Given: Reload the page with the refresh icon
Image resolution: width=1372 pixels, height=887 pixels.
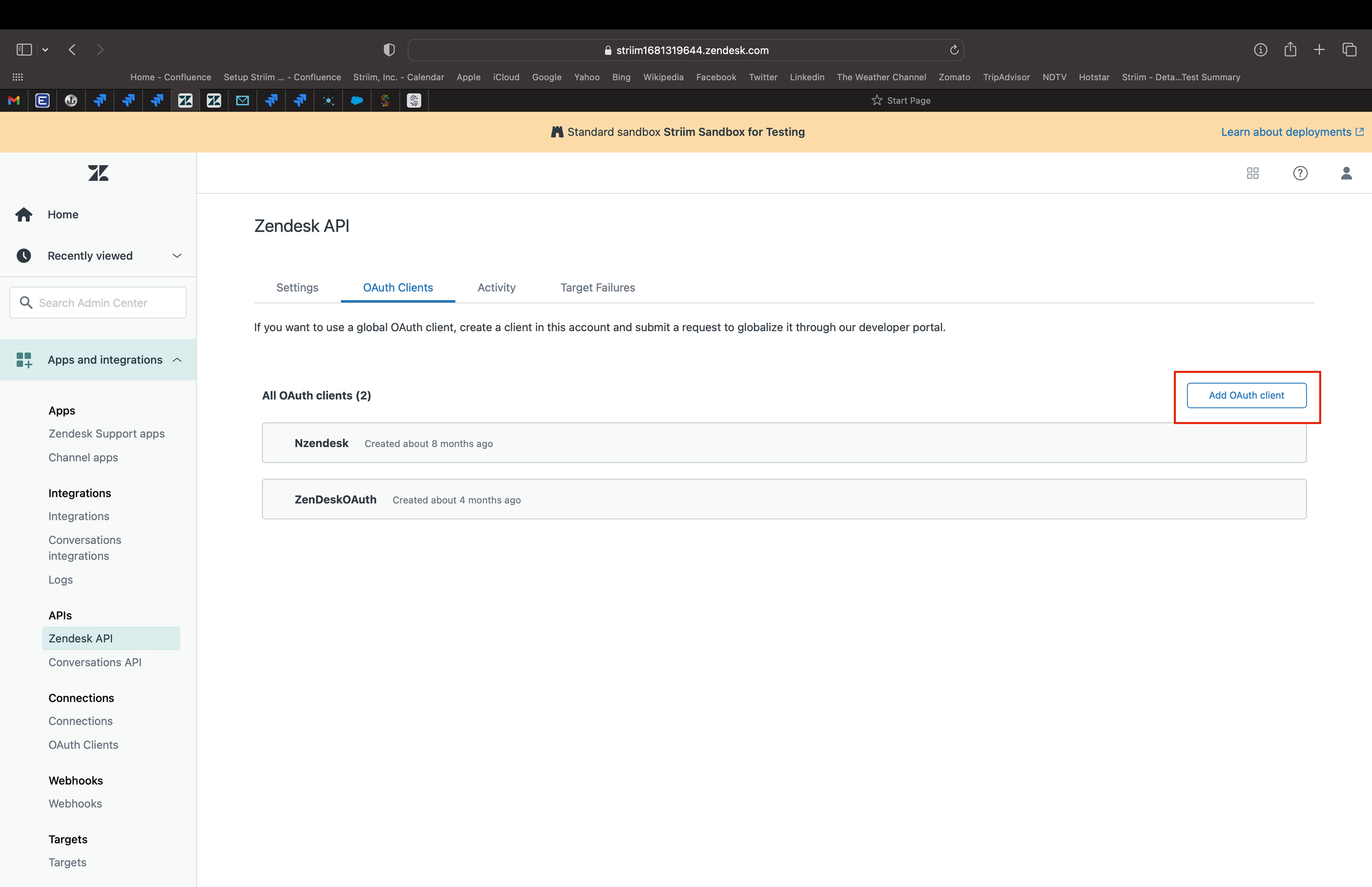Looking at the screenshot, I should coord(954,49).
